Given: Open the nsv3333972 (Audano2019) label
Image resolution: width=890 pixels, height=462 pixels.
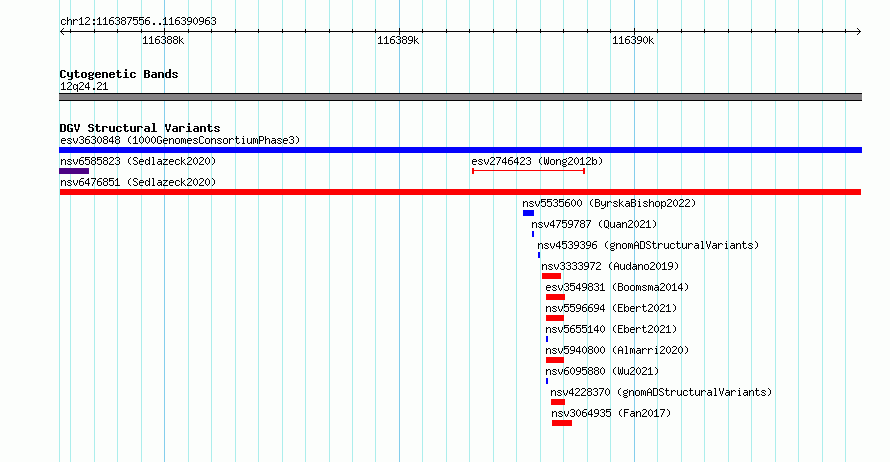Looking at the screenshot, I should point(610,266).
